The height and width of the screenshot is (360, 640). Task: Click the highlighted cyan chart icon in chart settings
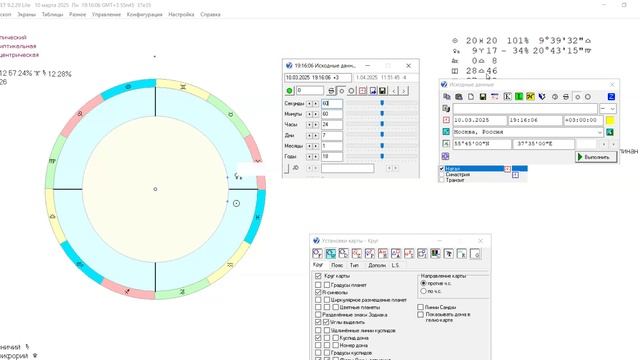click(x=331, y=254)
